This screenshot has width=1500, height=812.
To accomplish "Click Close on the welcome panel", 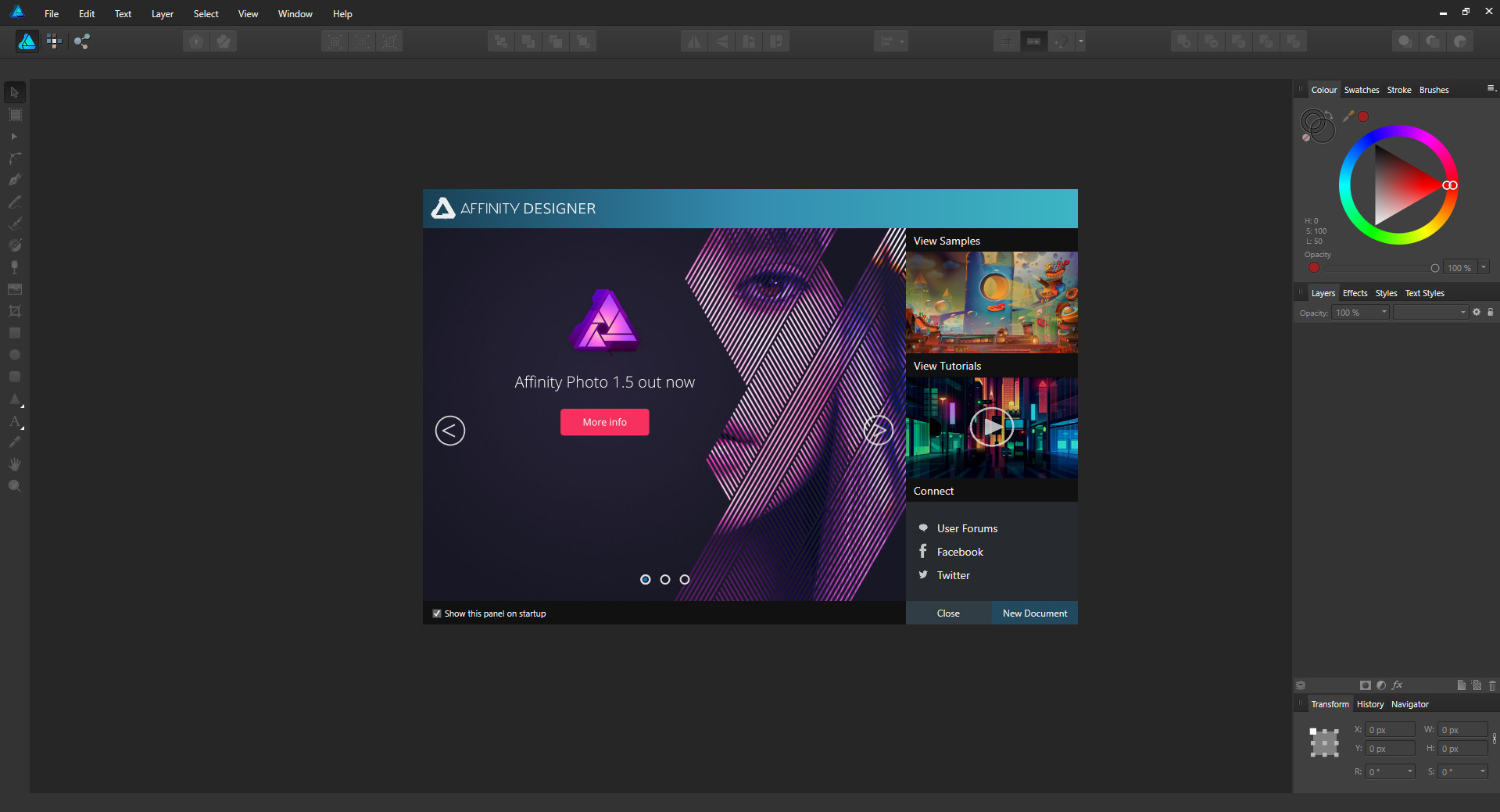I will [x=948, y=613].
